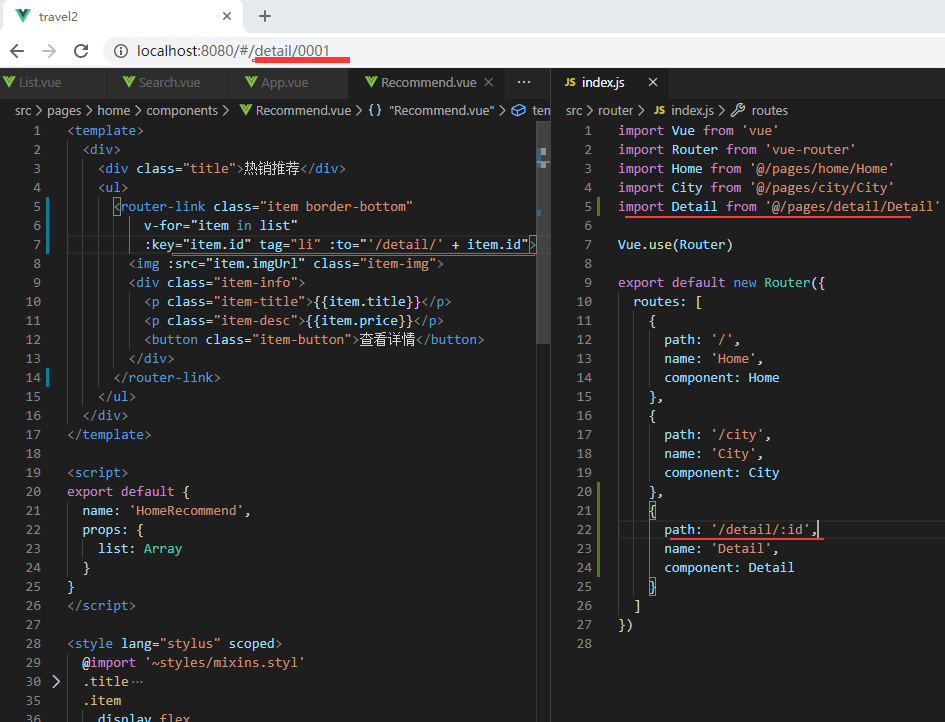Click the curly braces symbol icon in breadcrumb

[374, 110]
